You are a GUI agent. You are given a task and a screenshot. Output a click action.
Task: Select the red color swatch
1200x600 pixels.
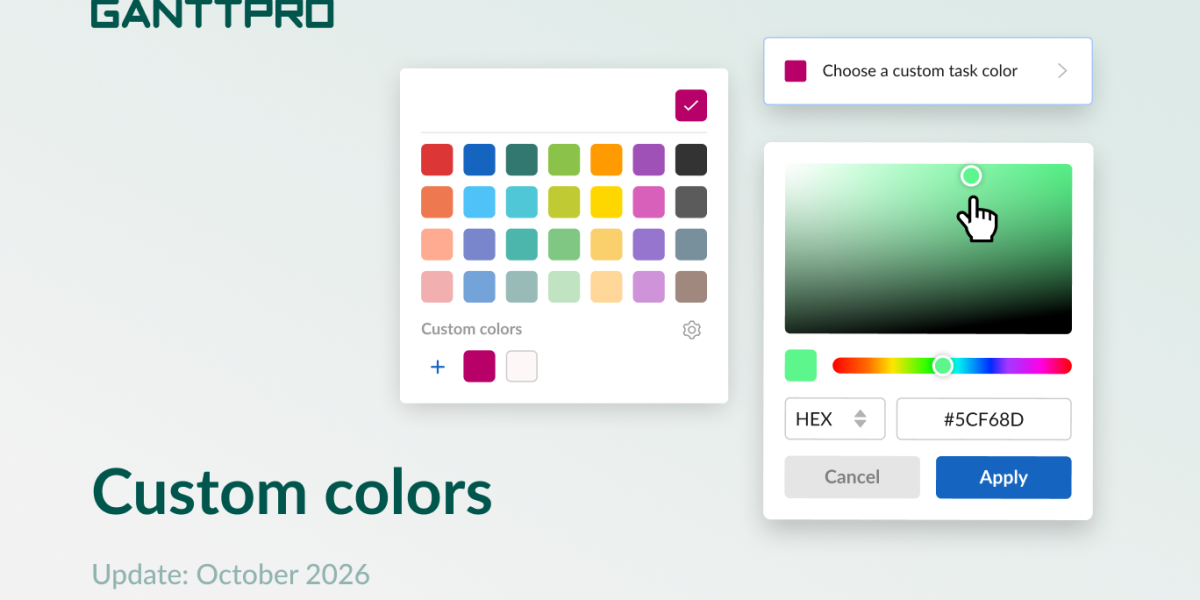[437, 160]
